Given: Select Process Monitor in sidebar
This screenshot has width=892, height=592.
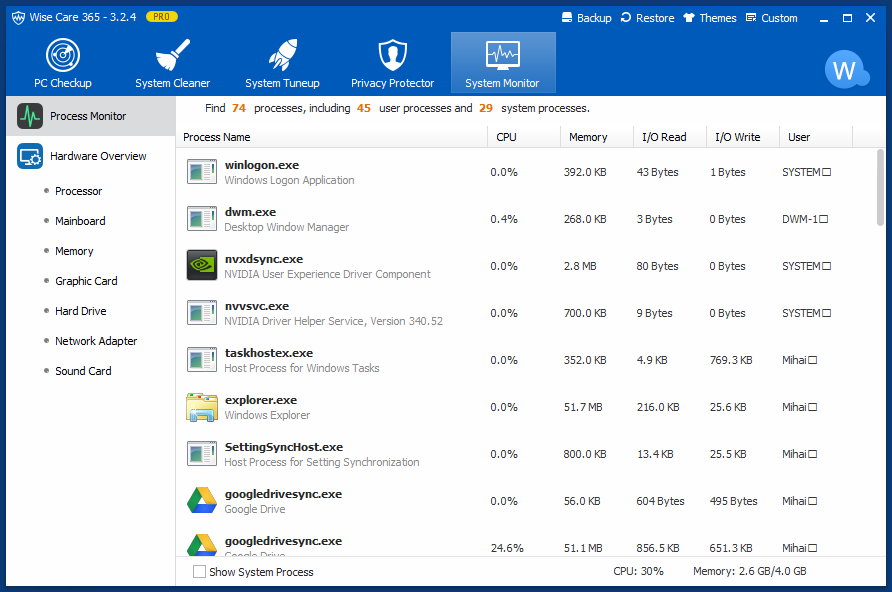Looking at the screenshot, I should (91, 116).
